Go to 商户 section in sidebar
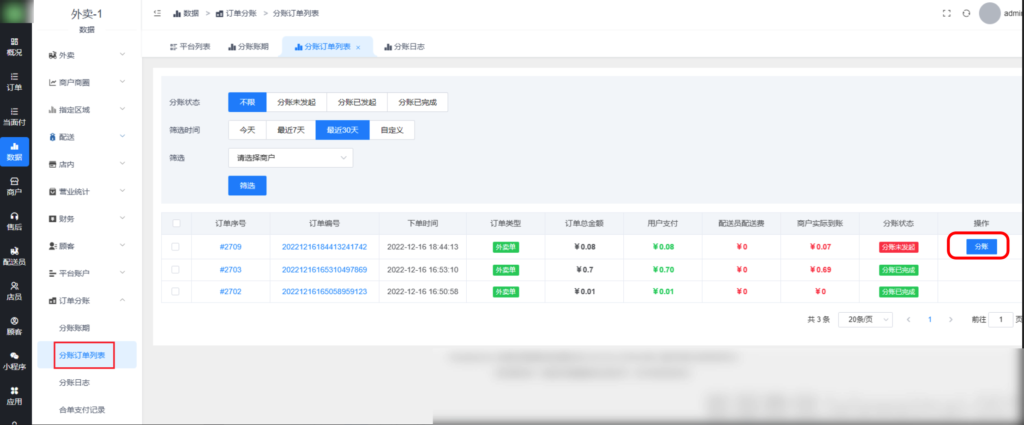 click(x=14, y=185)
